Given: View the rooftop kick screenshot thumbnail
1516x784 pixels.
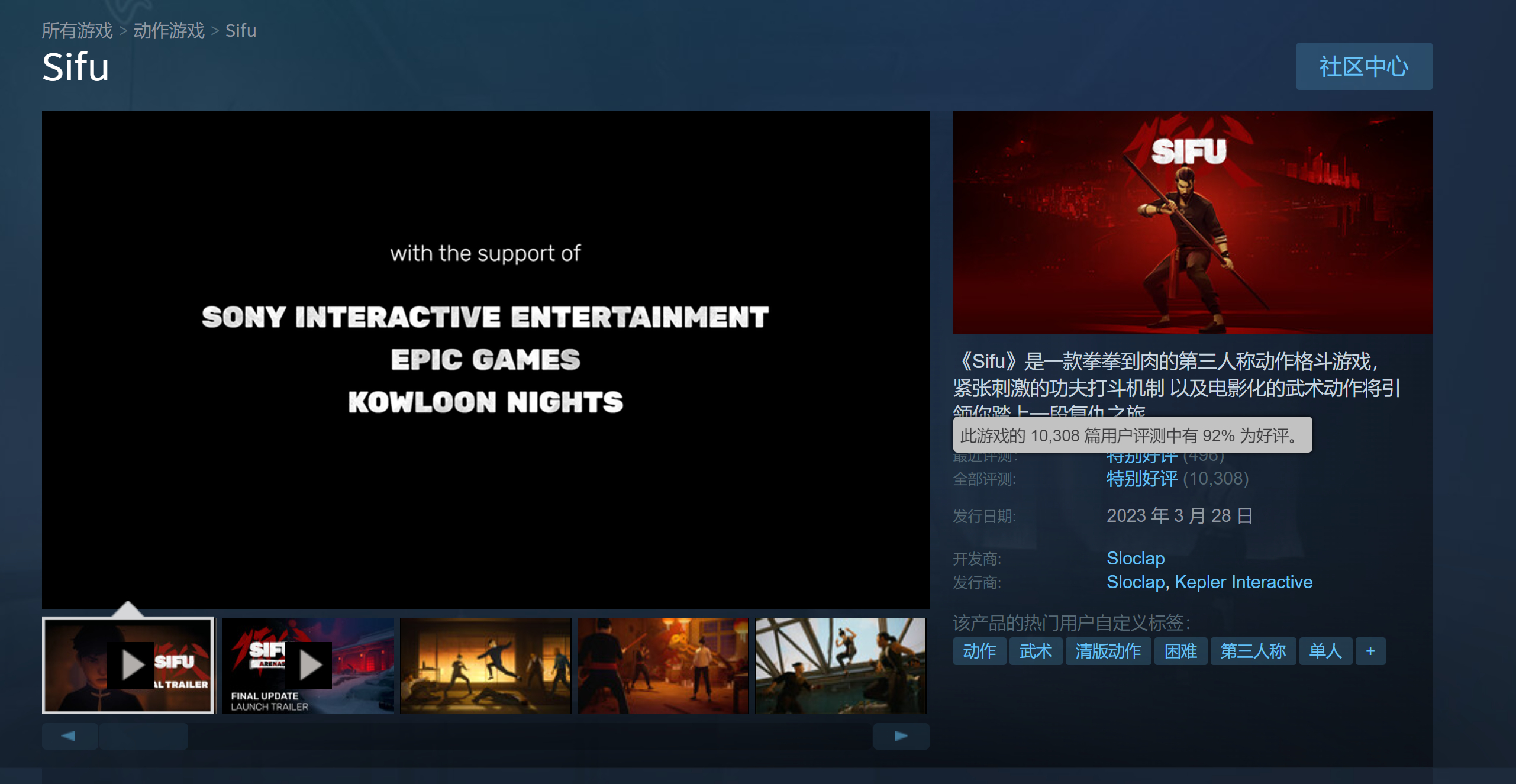Looking at the screenshot, I should pyautogui.click(x=841, y=666).
